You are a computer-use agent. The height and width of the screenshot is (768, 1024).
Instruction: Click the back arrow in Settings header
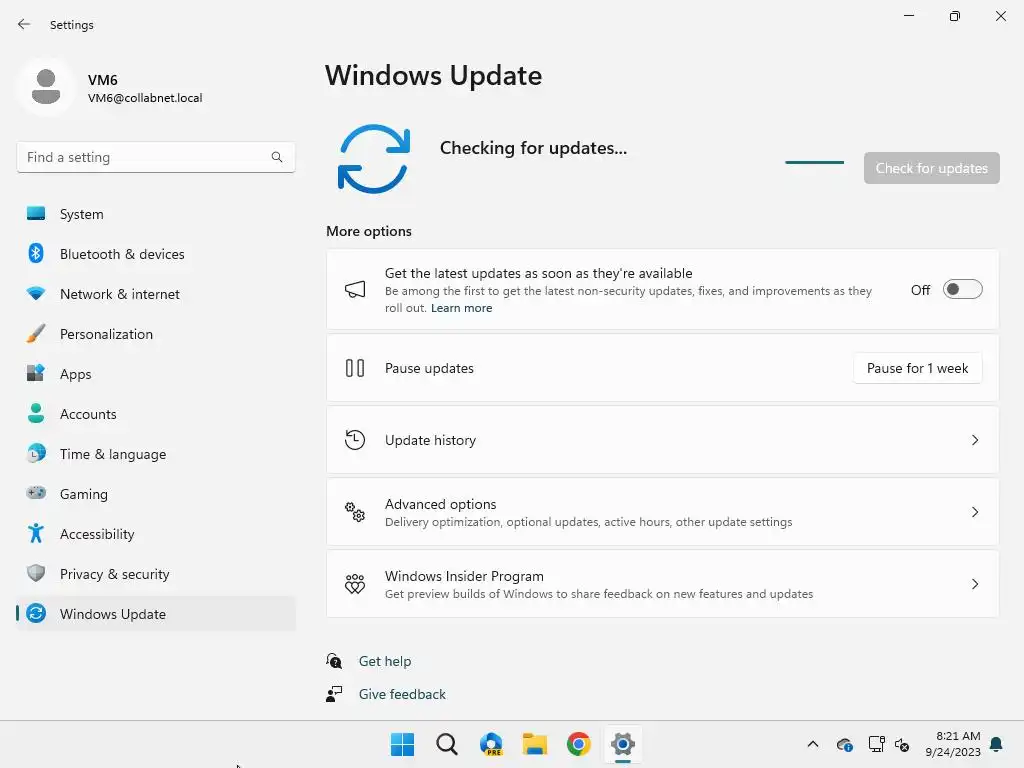click(24, 24)
